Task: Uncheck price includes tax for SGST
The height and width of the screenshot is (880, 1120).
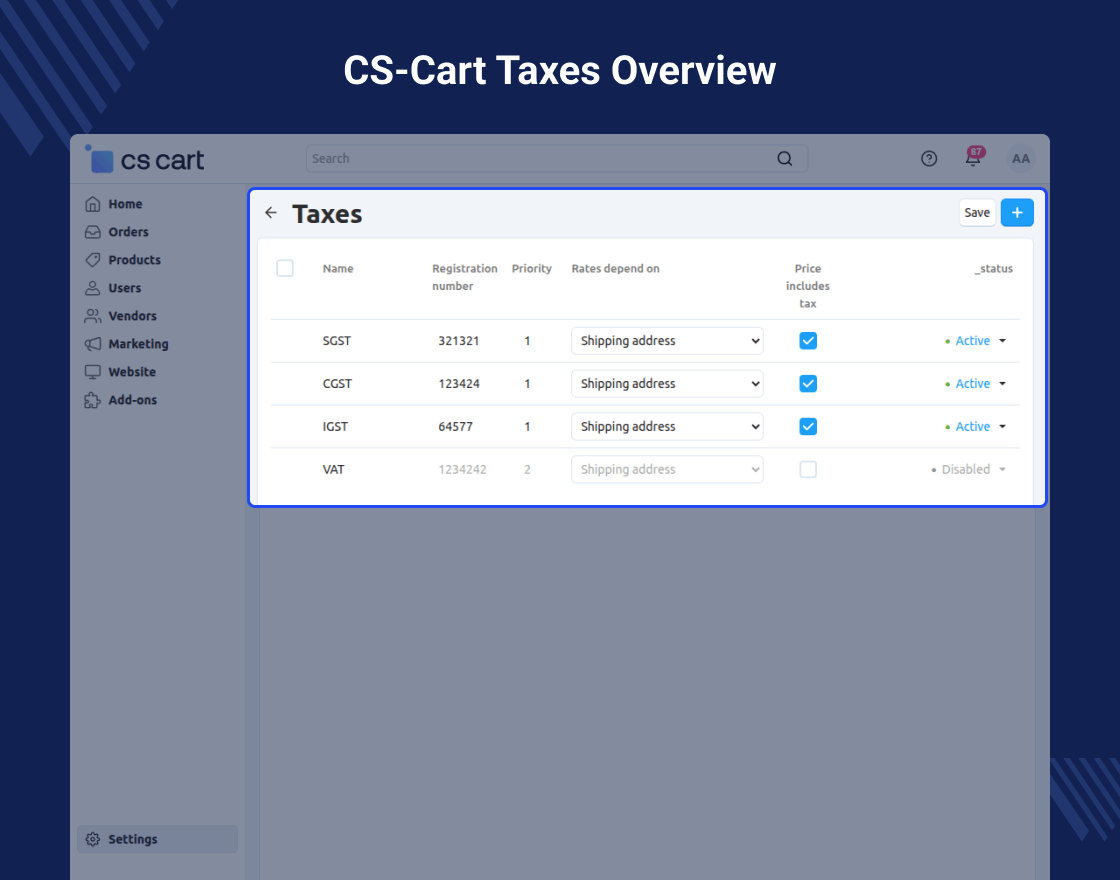Action: (x=808, y=341)
